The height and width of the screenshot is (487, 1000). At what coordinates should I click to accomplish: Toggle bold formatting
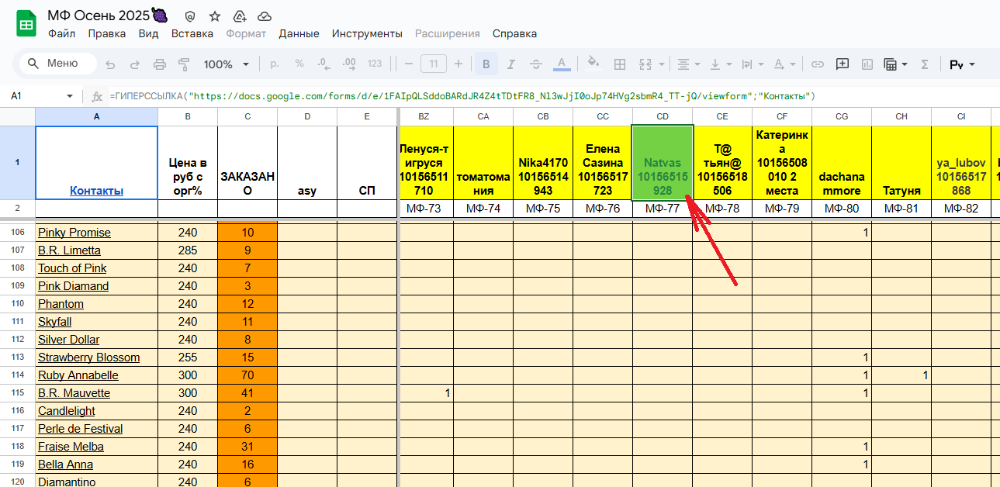pyautogui.click(x=486, y=64)
